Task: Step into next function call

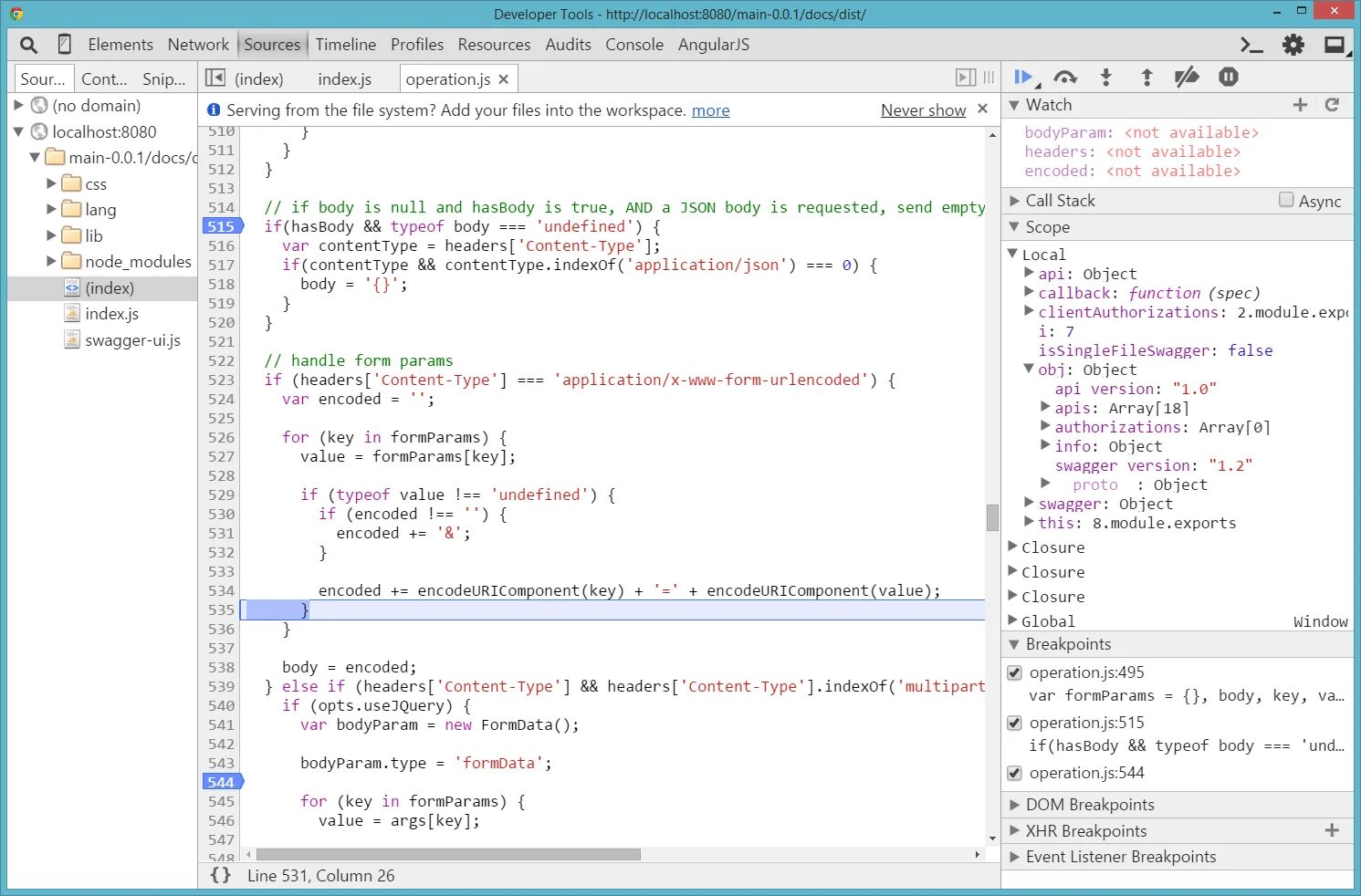Action: (x=1106, y=78)
